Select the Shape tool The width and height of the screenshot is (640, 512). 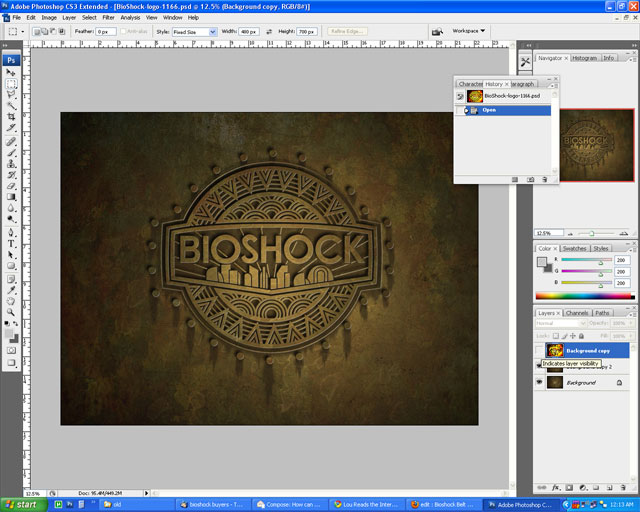click(11, 266)
